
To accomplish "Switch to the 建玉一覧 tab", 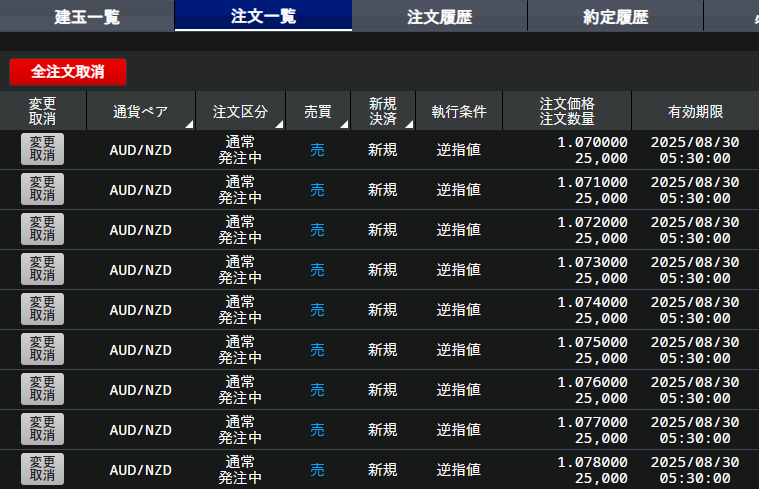I will [x=87, y=16].
